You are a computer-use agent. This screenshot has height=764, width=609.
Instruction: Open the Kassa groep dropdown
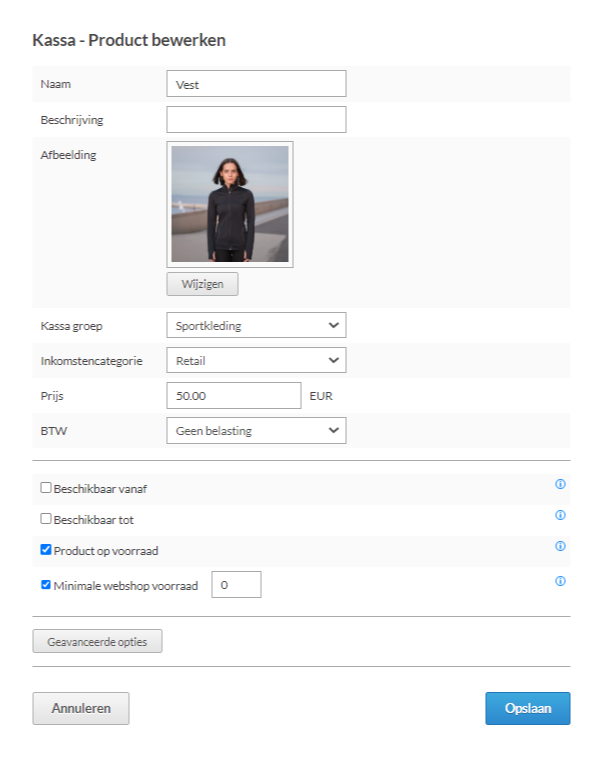click(x=256, y=325)
